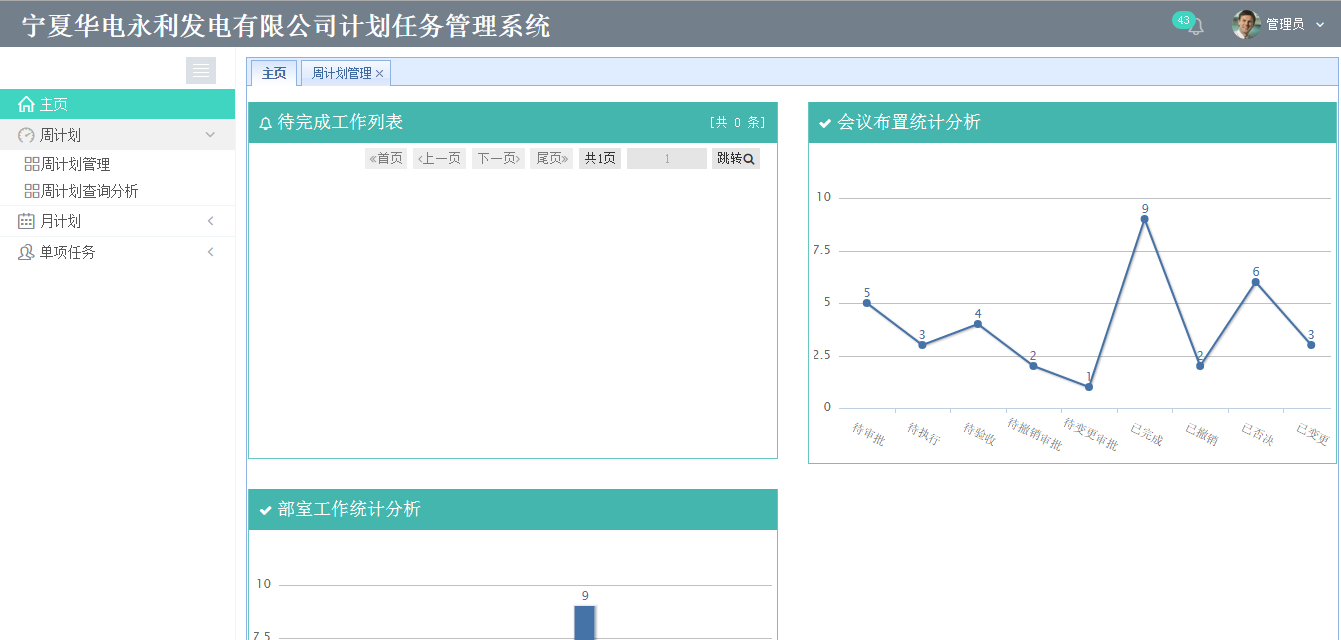This screenshot has height=640, width=1341.
Task: Click the ‹上一页 pagination button
Action: [x=440, y=158]
